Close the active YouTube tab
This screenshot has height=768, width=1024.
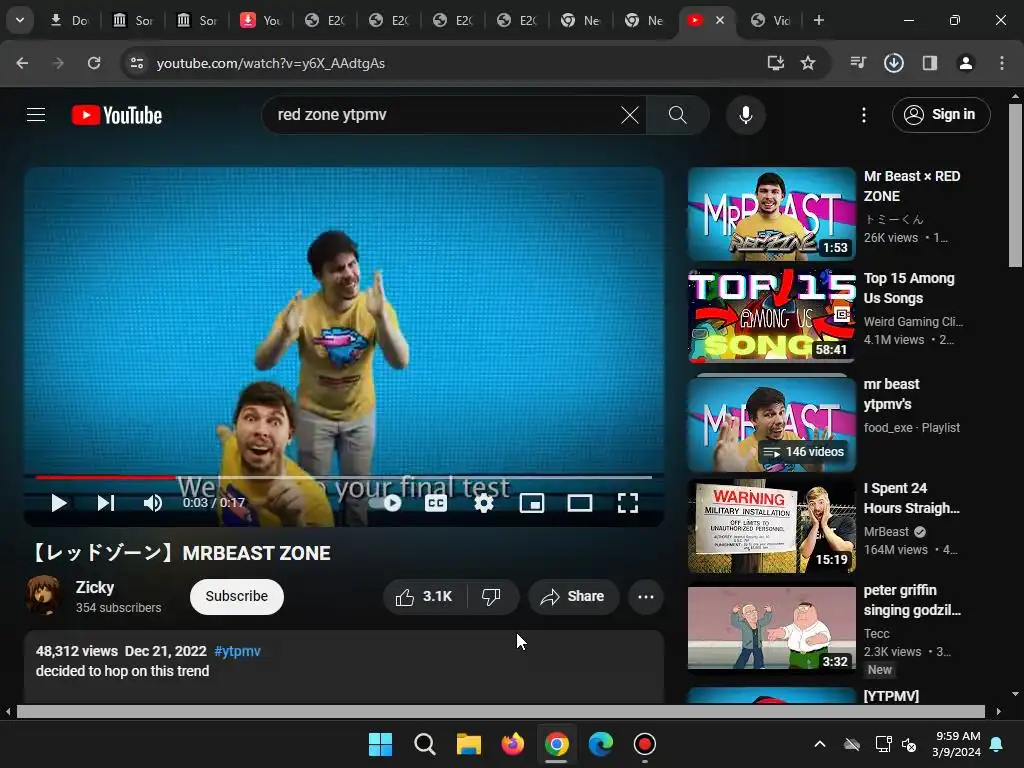click(720, 20)
